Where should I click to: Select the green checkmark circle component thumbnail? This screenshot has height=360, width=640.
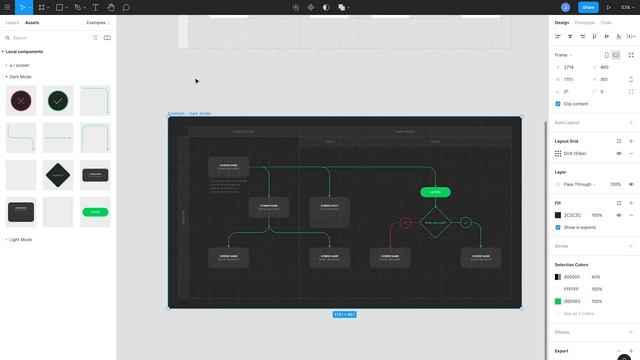coord(58,101)
